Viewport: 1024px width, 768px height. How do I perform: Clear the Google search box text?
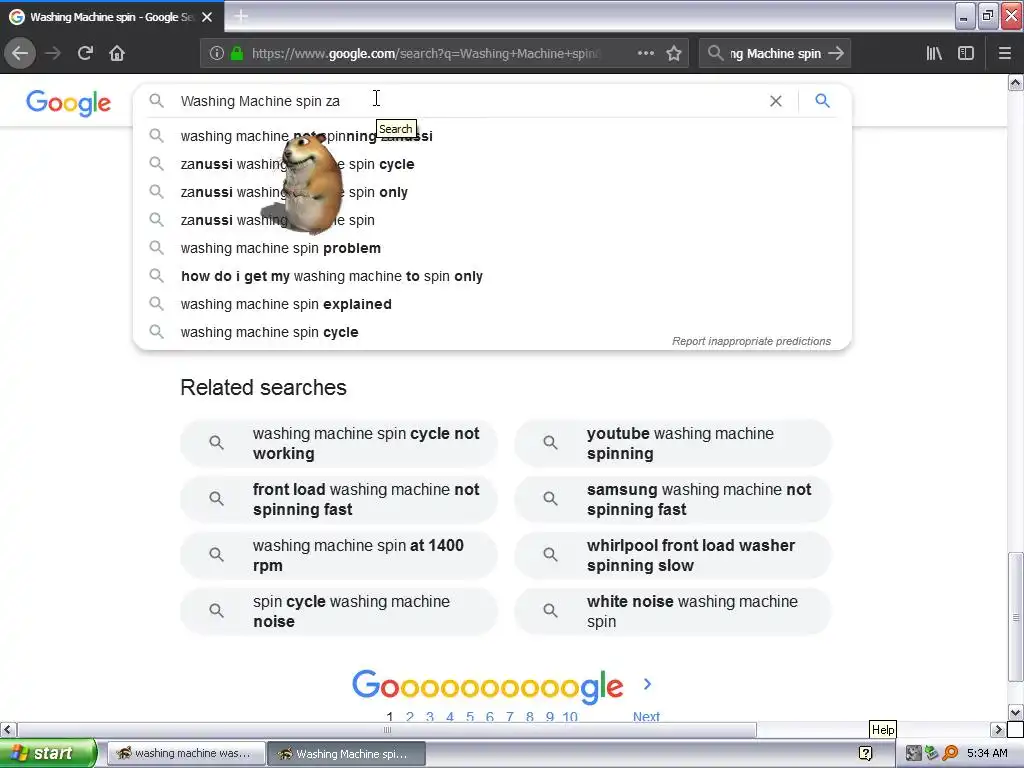[x=775, y=101]
